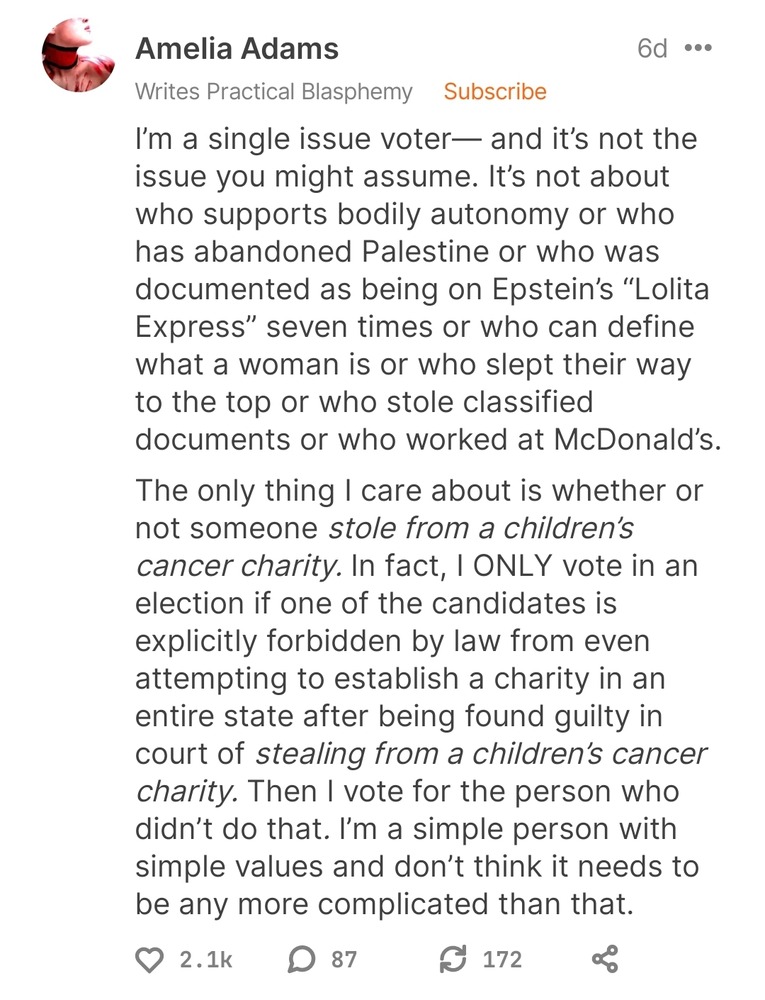The image size is (765, 1000).
Task: Share the note with the share icon
Action: pyautogui.click(x=605, y=959)
